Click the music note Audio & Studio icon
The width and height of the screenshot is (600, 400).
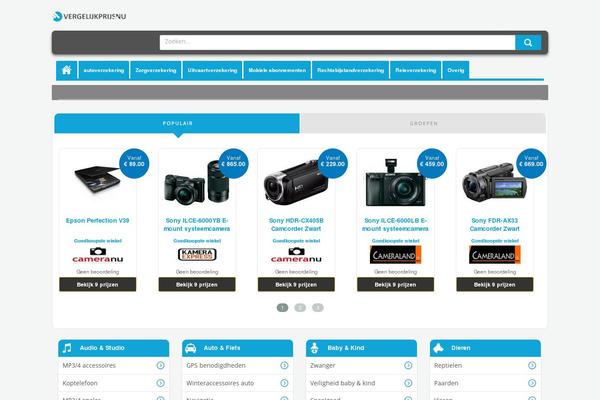point(67,348)
